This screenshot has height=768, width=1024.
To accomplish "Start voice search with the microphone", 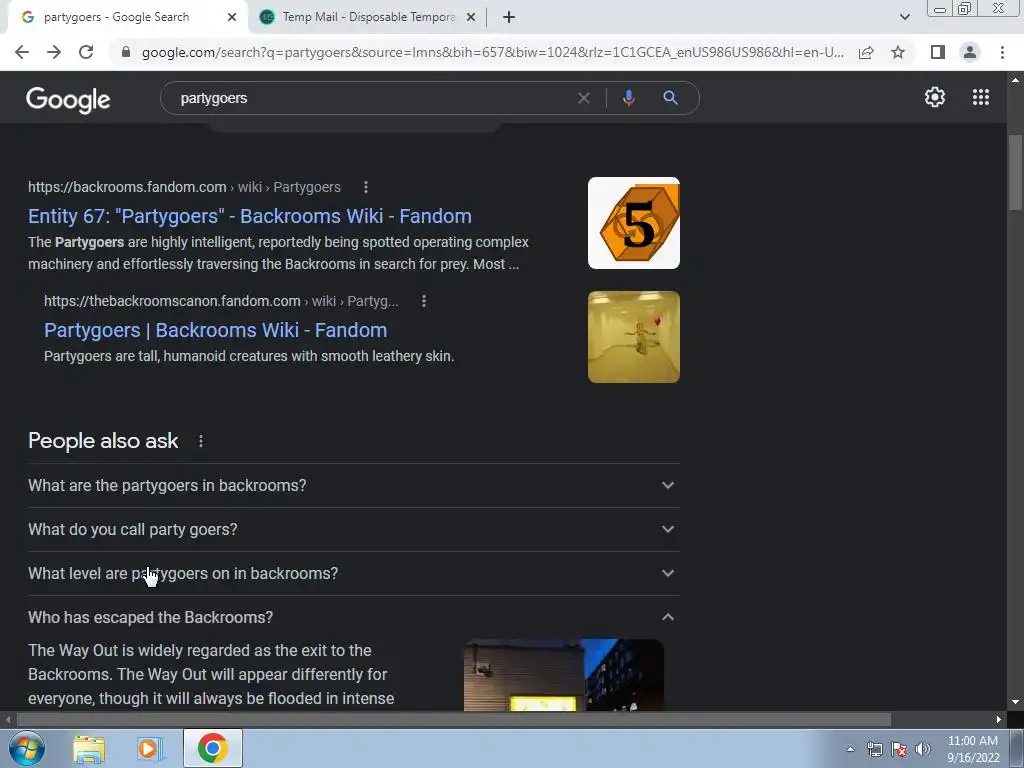I will pyautogui.click(x=628, y=98).
